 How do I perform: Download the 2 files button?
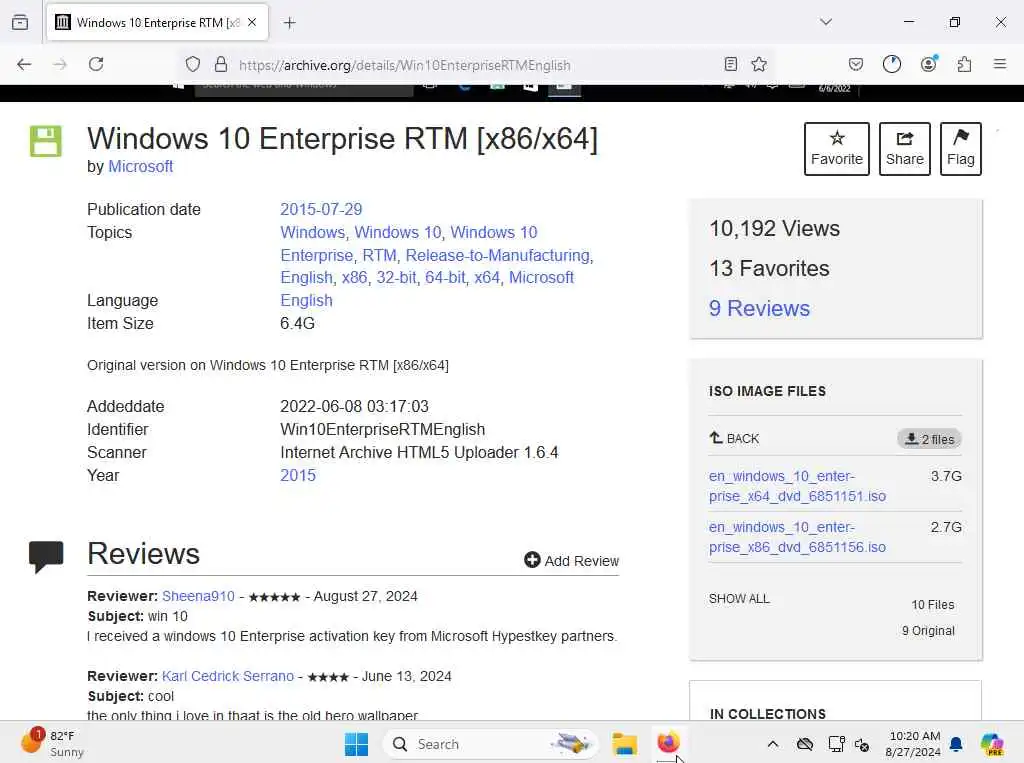(x=929, y=439)
